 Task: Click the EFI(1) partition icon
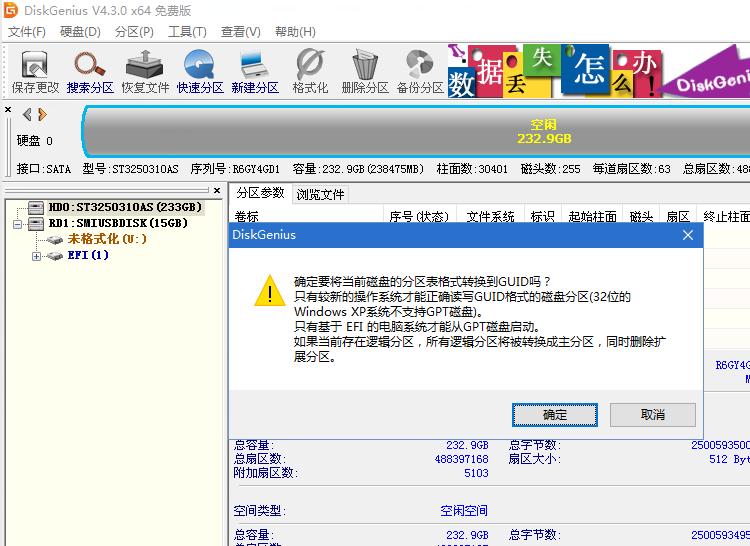click(x=55, y=256)
